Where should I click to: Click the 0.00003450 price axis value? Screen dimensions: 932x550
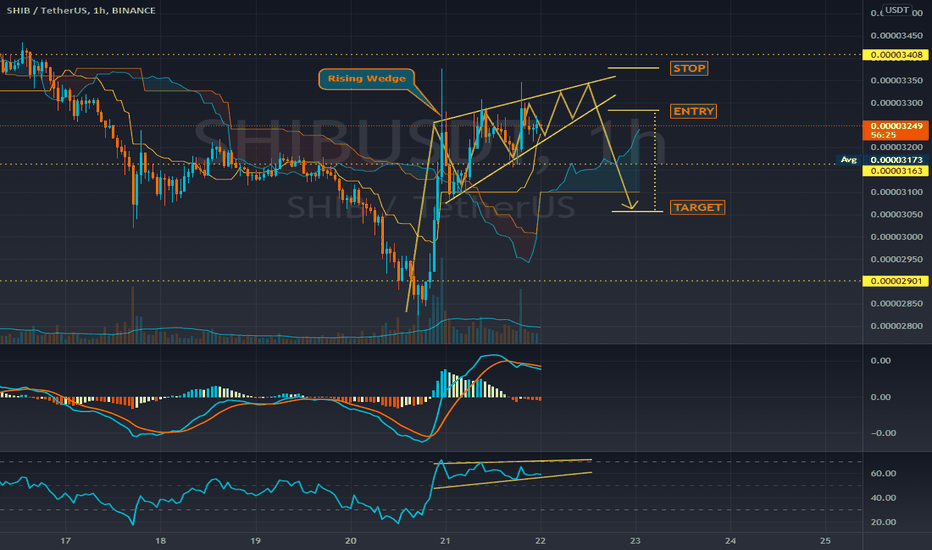click(896, 36)
